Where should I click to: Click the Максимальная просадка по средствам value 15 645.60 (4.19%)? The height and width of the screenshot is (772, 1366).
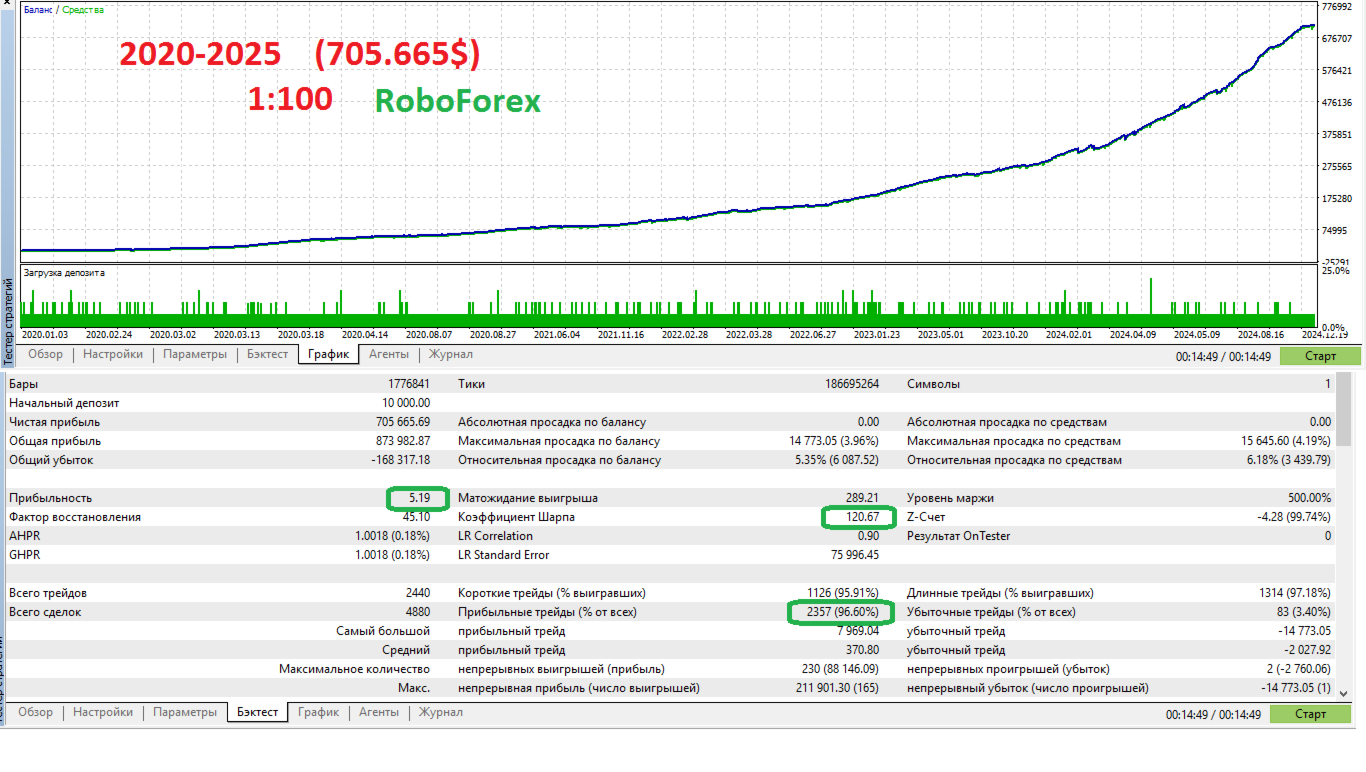[x=1286, y=441]
